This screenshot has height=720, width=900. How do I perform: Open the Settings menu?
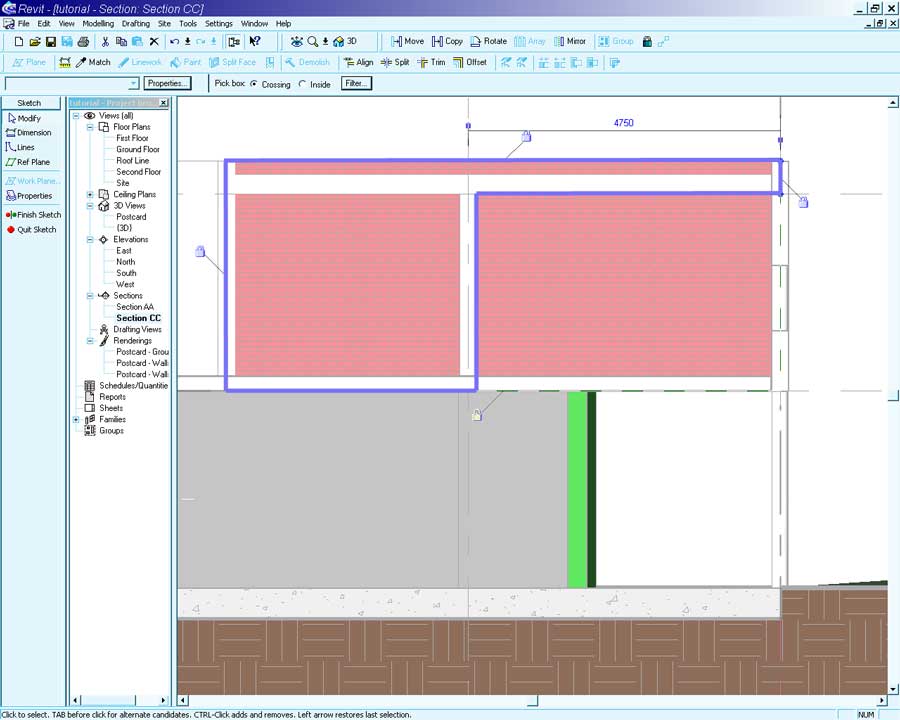(218, 23)
